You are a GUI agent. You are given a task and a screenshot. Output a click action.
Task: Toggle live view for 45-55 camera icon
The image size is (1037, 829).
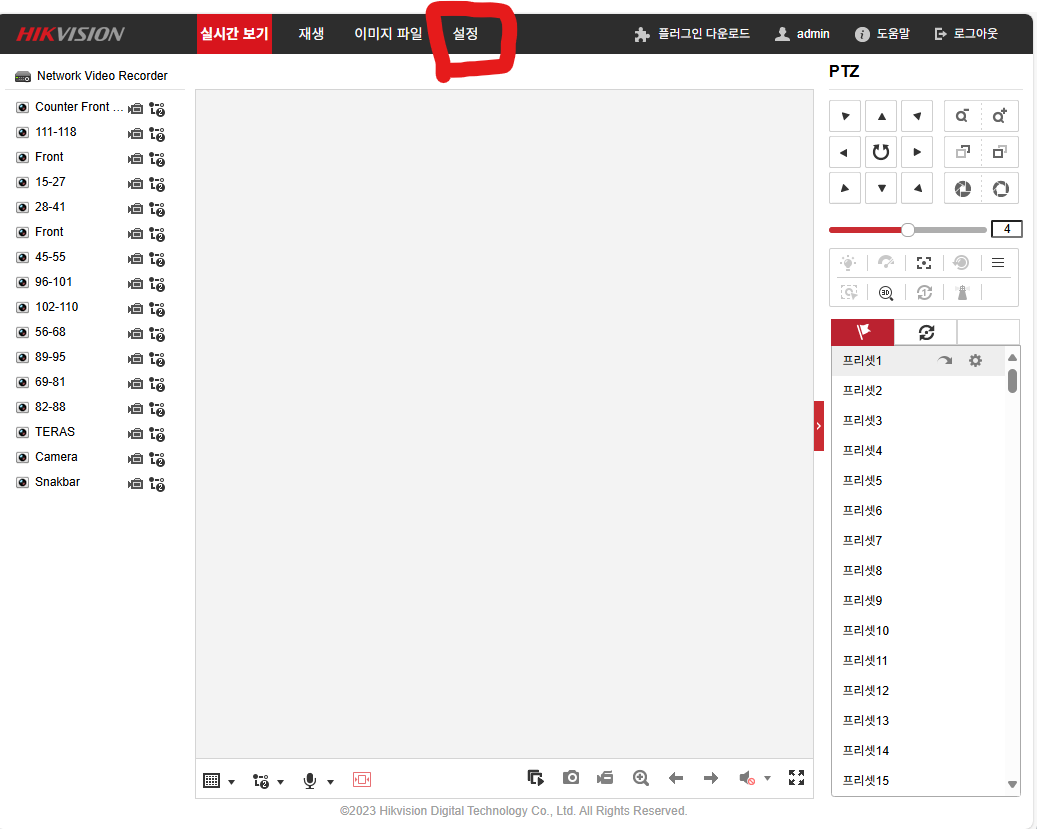(22, 257)
